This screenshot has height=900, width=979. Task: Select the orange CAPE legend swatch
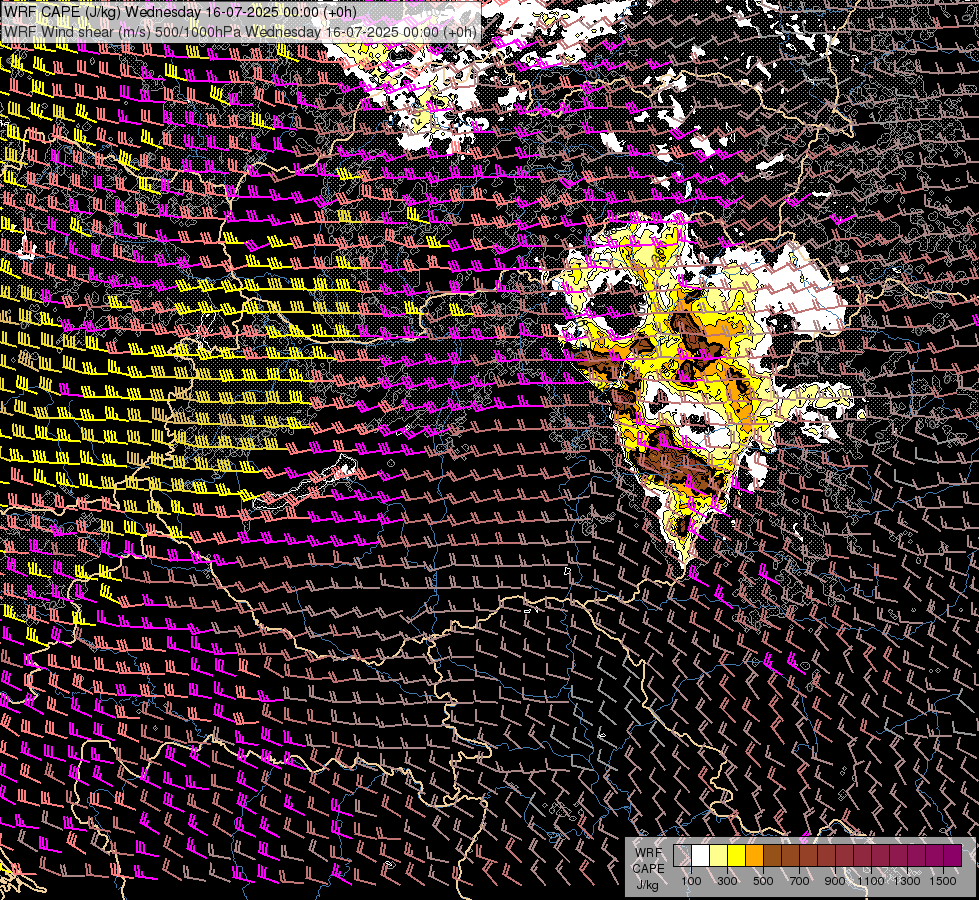coord(754,856)
